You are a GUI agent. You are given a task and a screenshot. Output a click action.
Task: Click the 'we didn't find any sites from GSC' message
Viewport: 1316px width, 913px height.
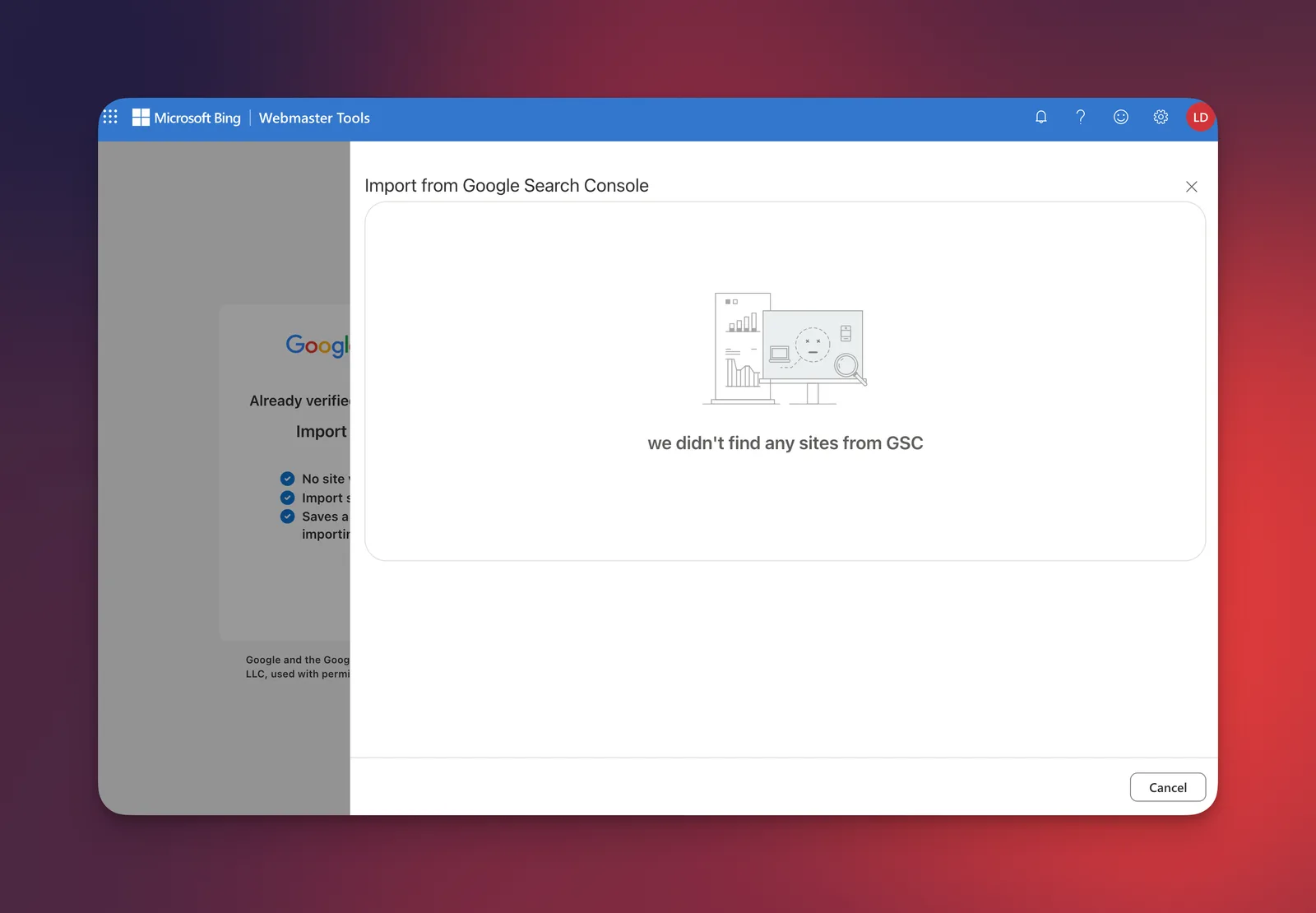tap(785, 443)
